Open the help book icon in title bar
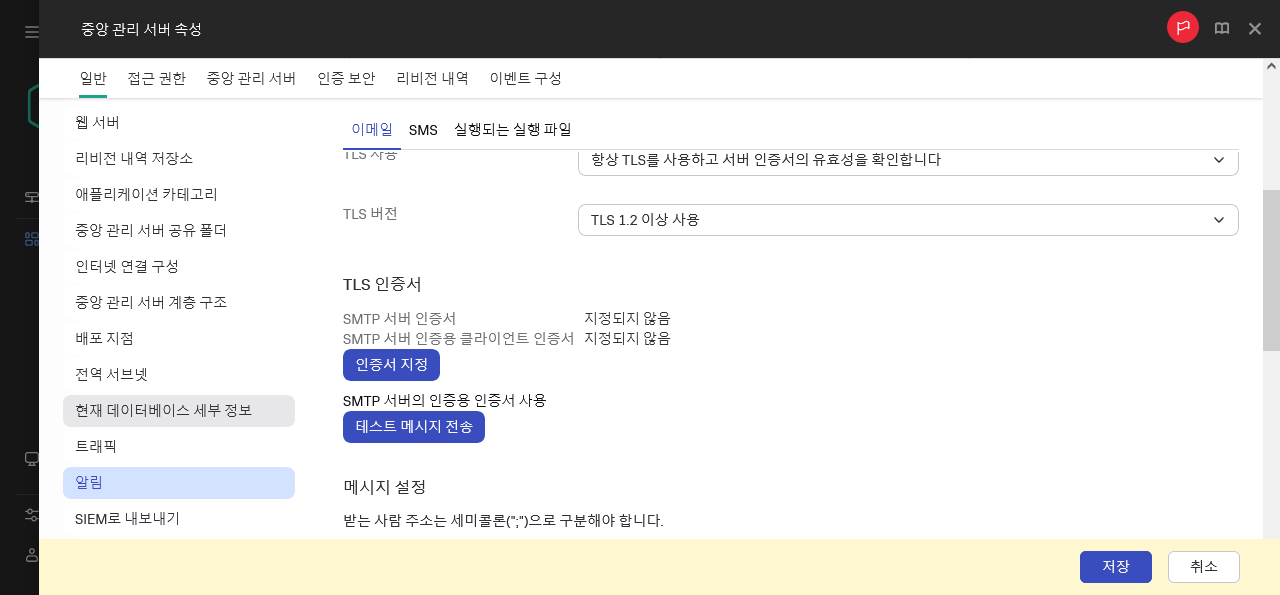 (x=1221, y=28)
